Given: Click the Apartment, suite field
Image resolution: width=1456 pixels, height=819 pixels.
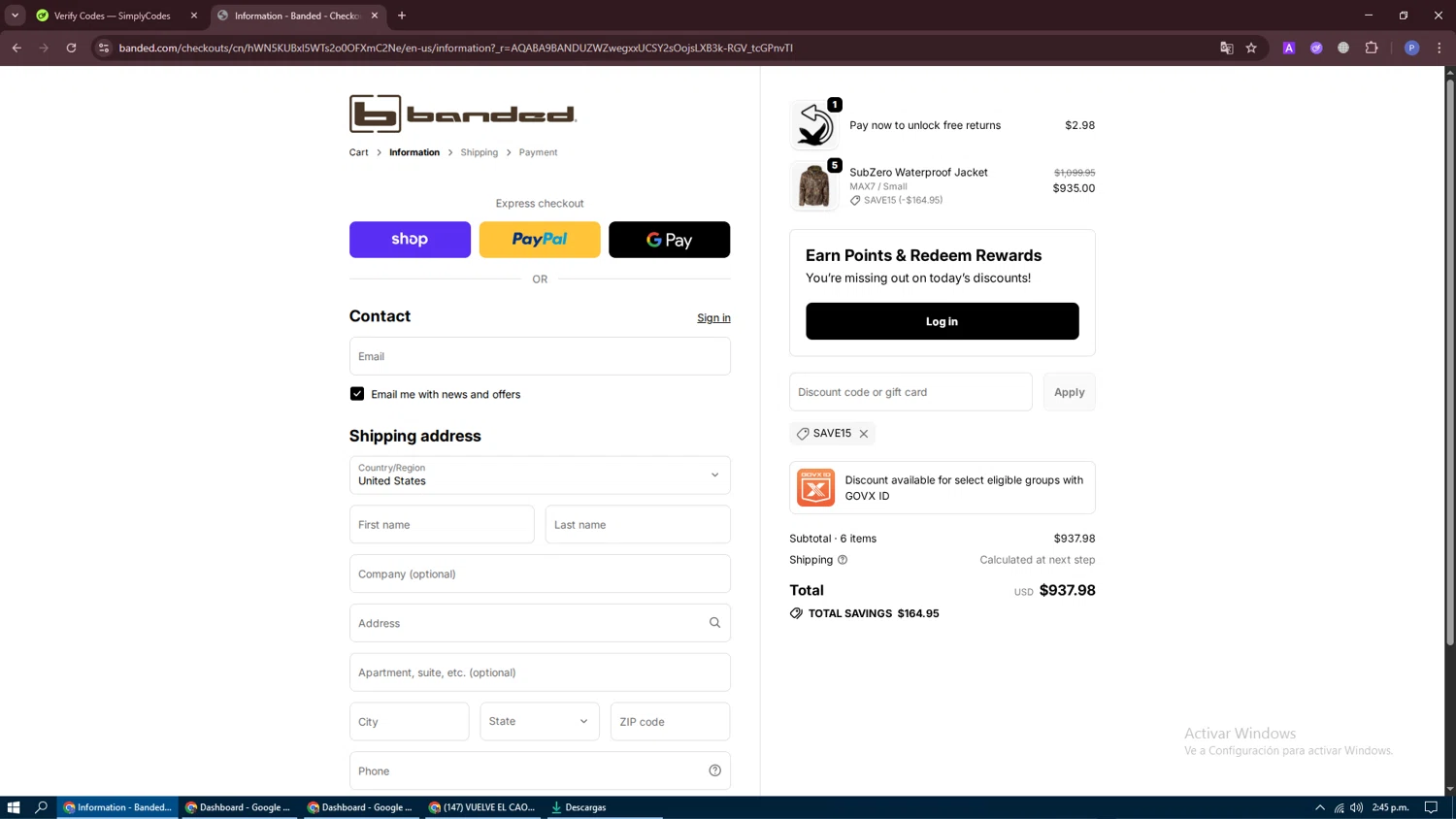Looking at the screenshot, I should [x=540, y=672].
